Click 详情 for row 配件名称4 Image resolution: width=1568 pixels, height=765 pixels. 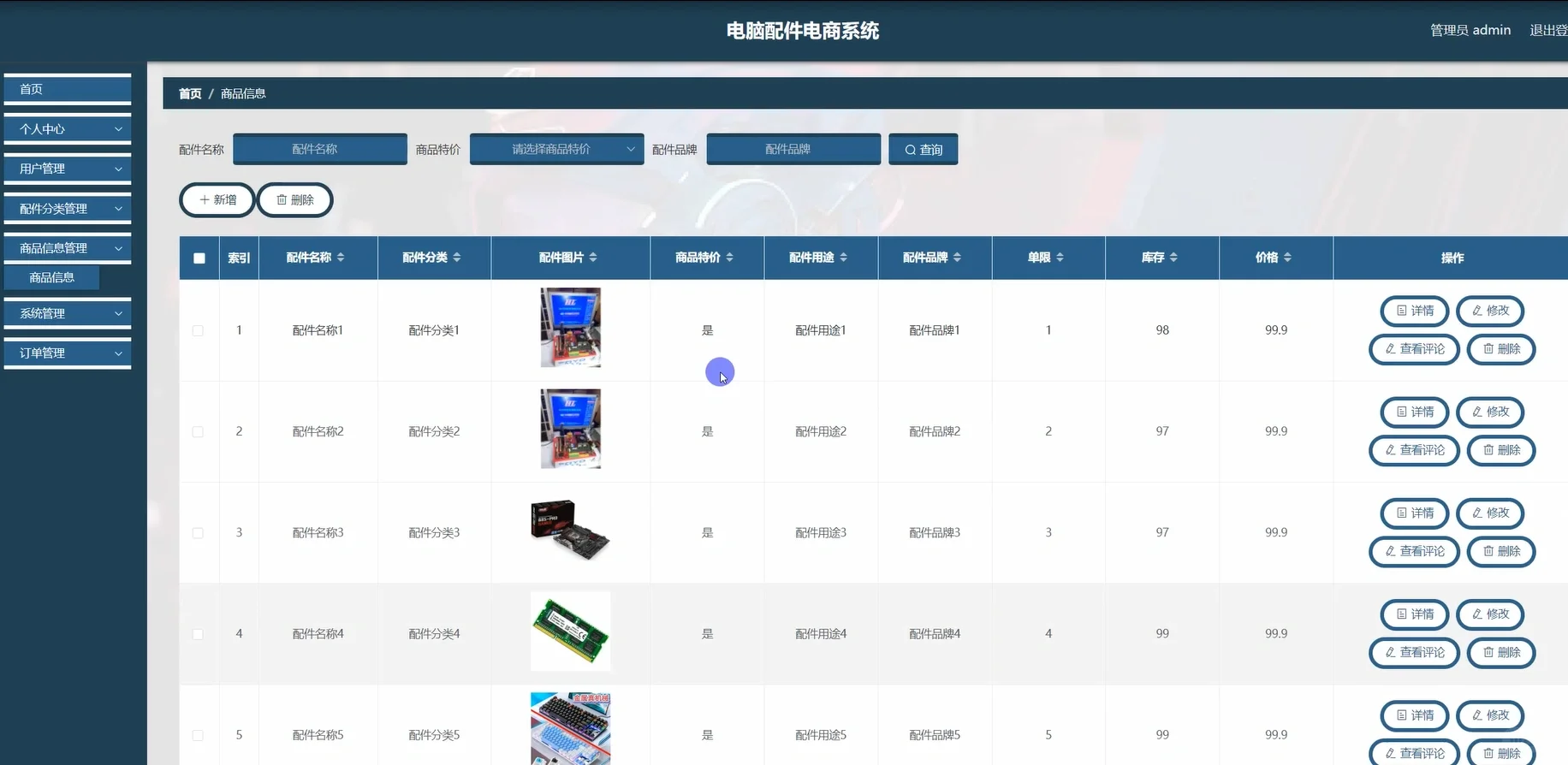click(1415, 614)
